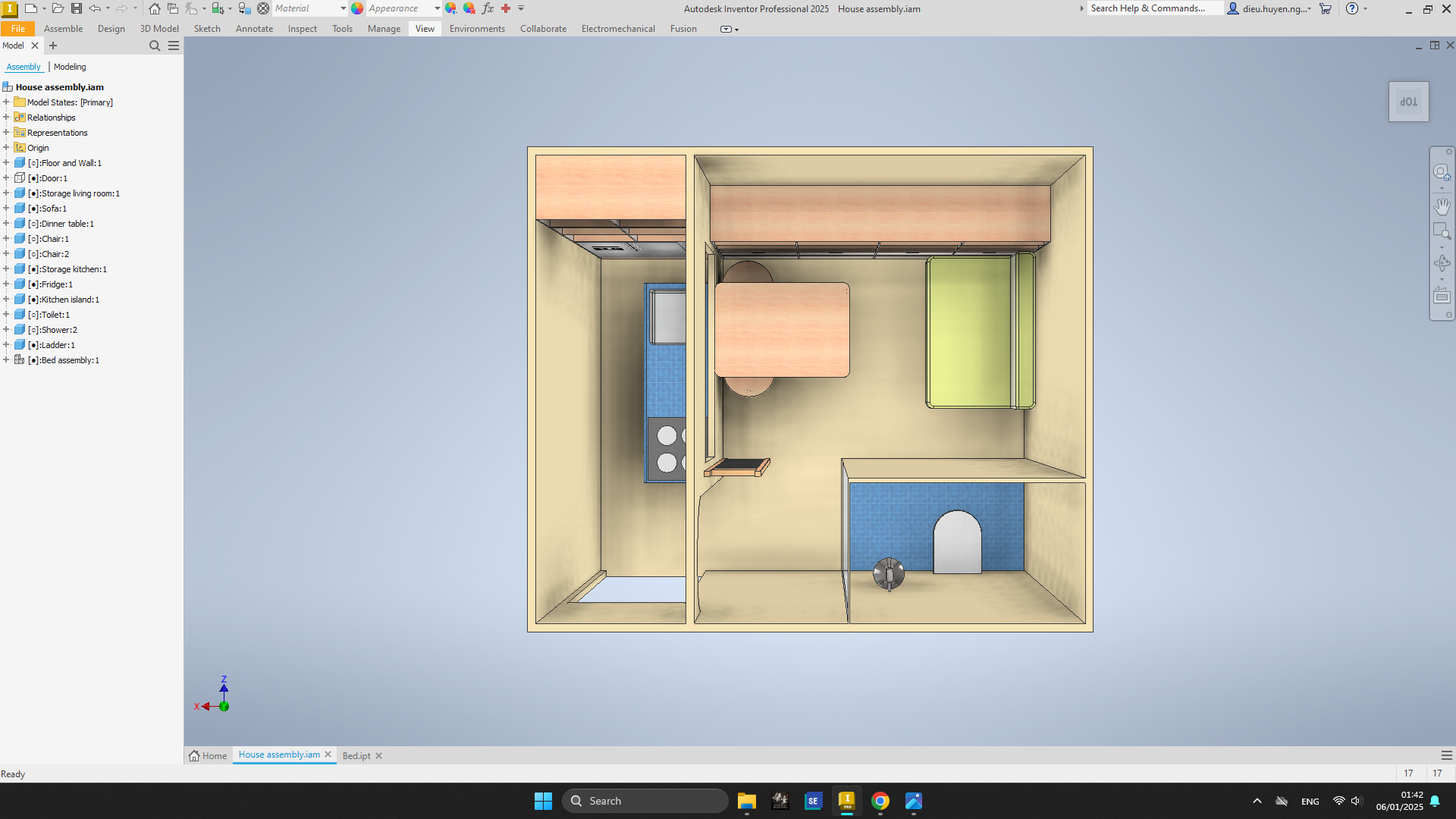
Task: Click the Orbit icon in navigation bar
Action: 1442,263
